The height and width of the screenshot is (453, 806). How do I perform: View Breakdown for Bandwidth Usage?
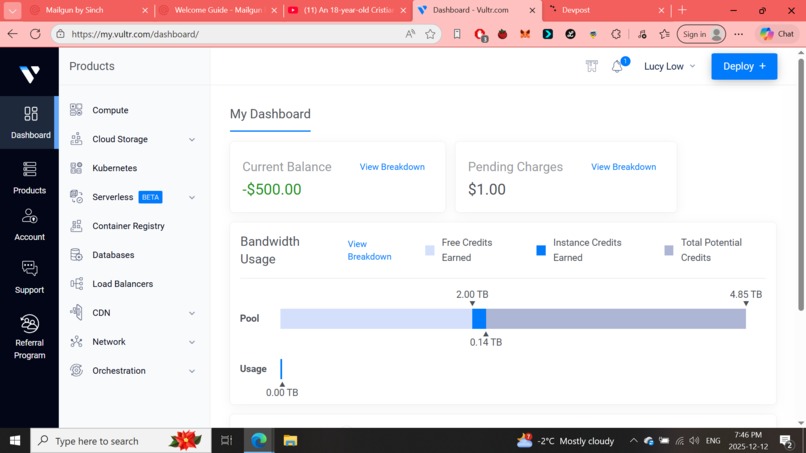click(x=369, y=250)
